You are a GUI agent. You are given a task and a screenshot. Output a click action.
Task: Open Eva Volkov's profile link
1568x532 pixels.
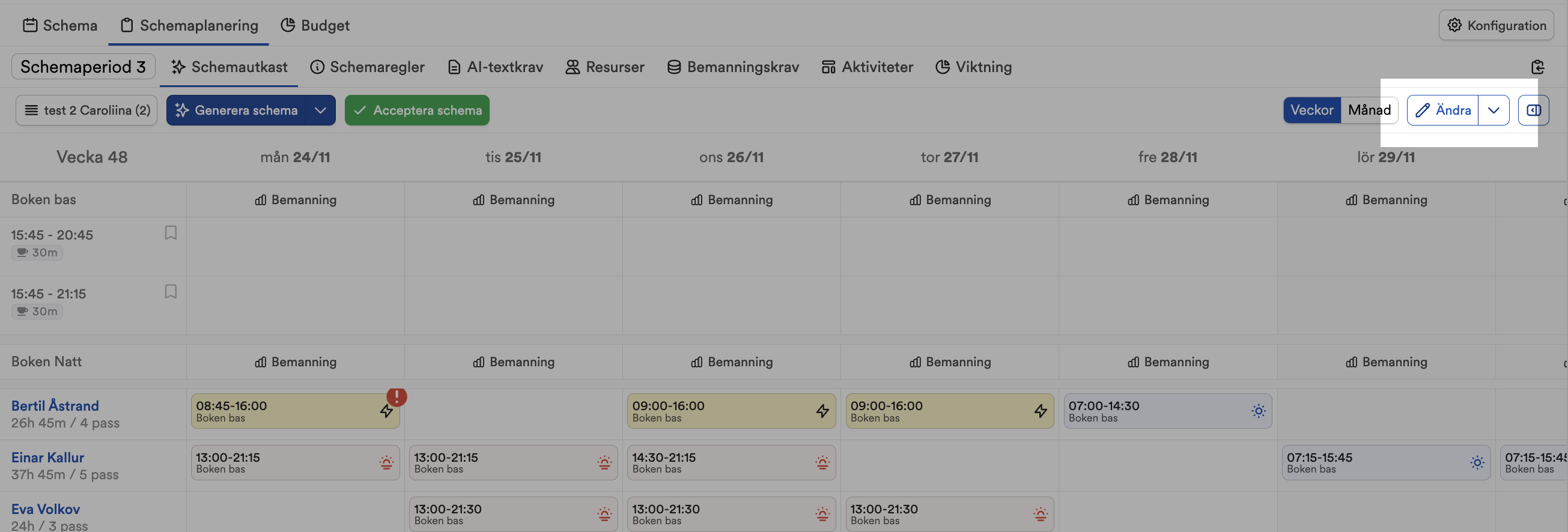coord(46,509)
